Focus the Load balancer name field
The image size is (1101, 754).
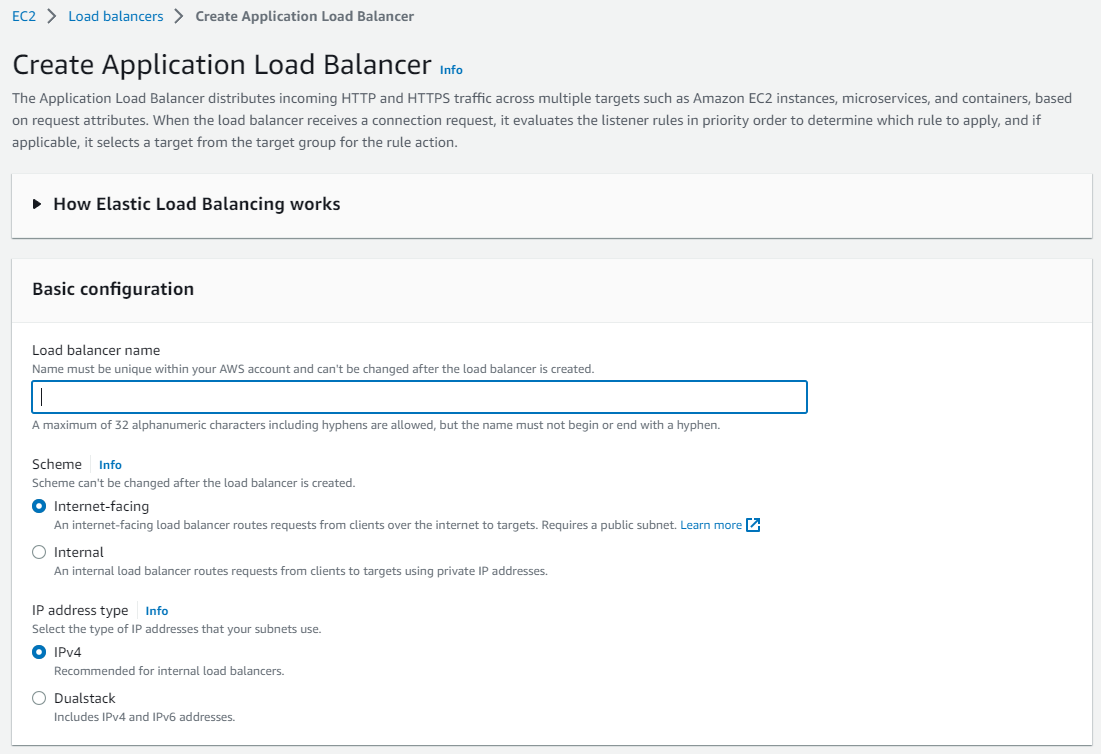(419, 397)
